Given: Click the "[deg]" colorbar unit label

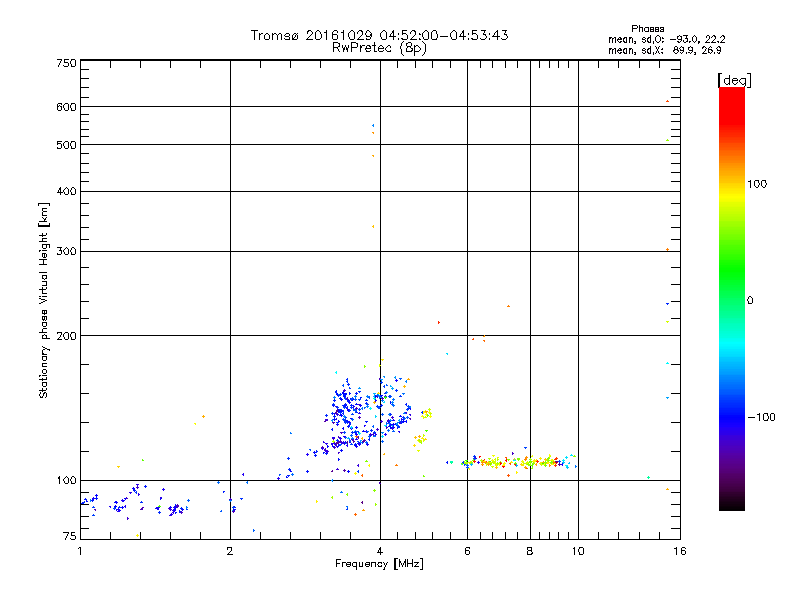Looking at the screenshot, I should click(734, 81).
